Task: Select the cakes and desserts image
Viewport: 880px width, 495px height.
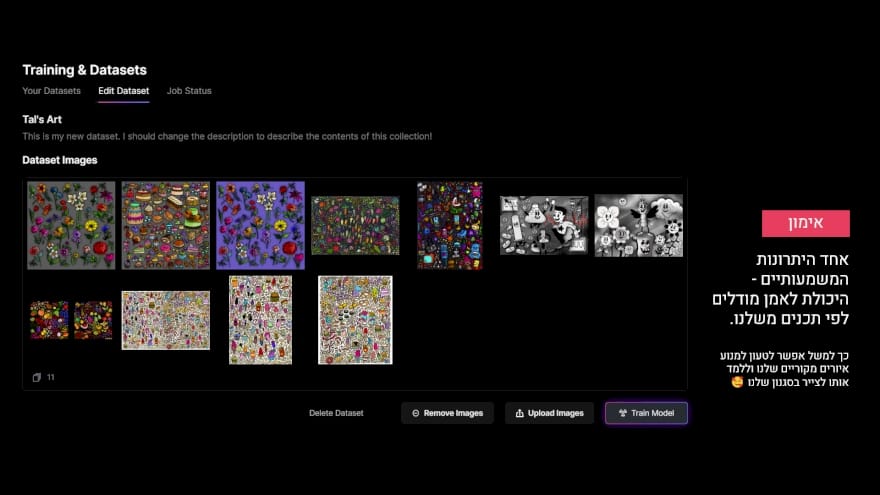Action: (165, 225)
